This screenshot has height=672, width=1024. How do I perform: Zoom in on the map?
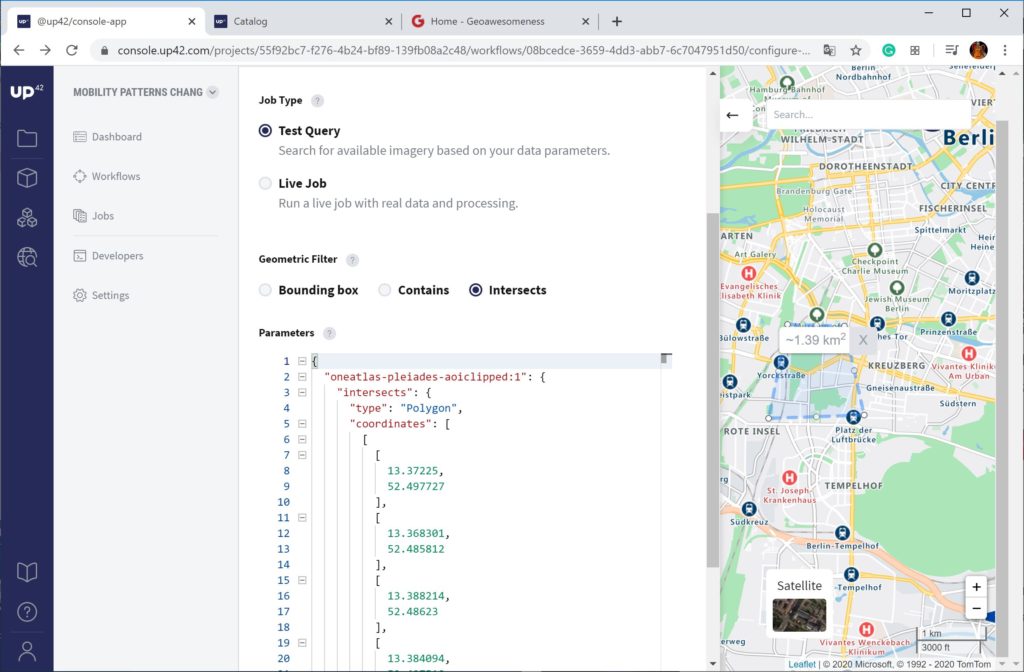point(976,586)
